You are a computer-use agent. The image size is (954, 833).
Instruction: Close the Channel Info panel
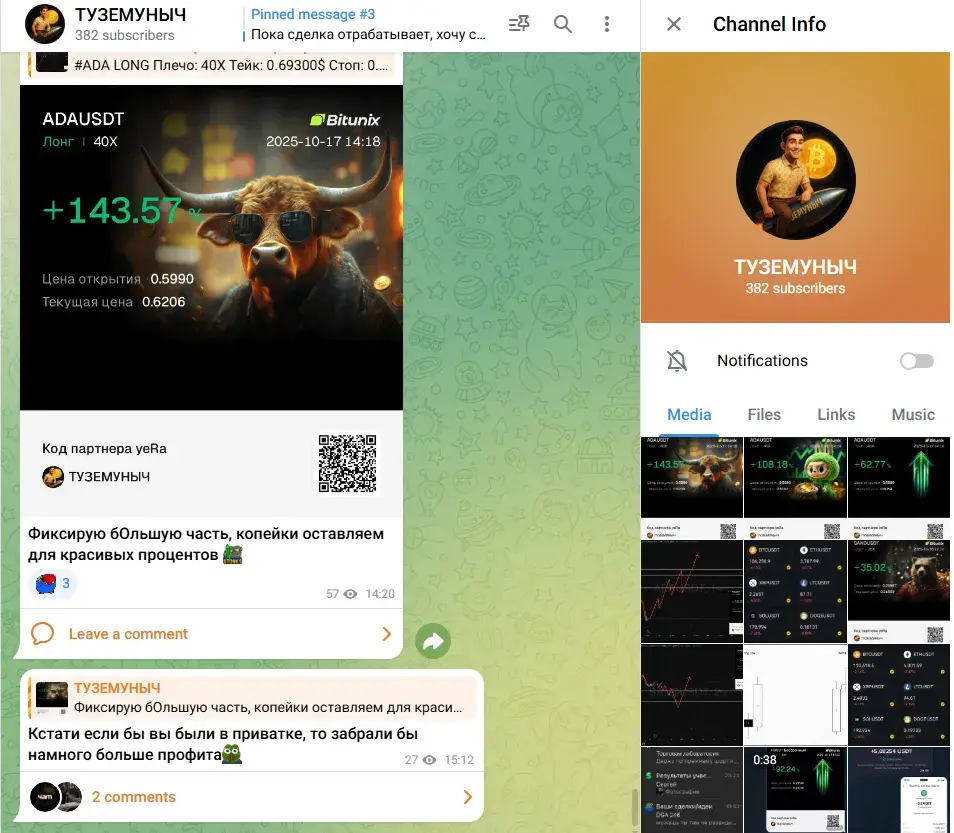click(674, 24)
